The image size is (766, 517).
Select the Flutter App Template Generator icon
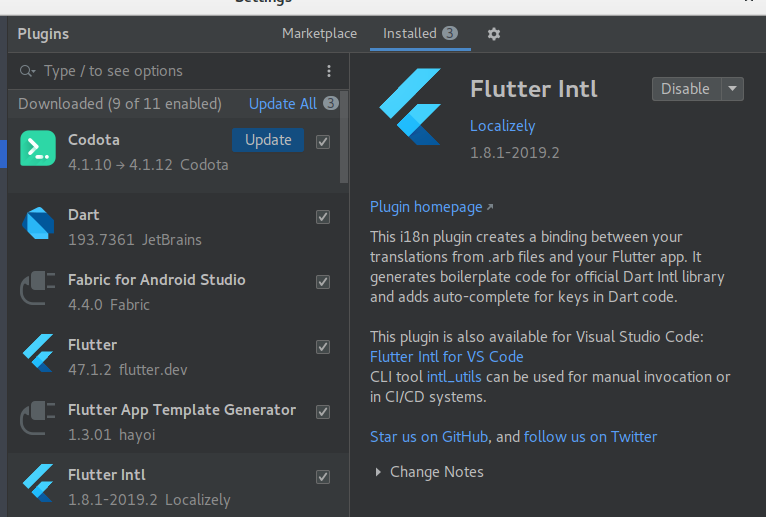(x=38, y=420)
